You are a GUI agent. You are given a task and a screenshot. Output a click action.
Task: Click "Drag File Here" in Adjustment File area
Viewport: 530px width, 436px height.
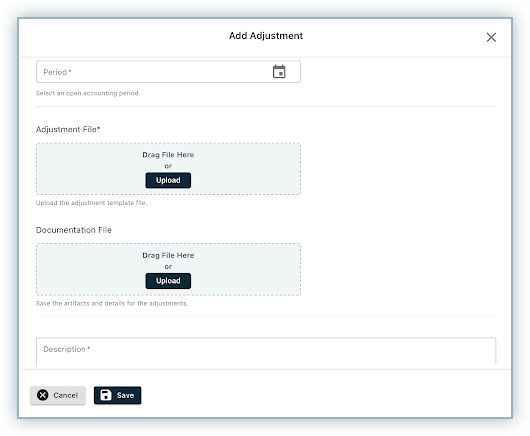(168, 155)
